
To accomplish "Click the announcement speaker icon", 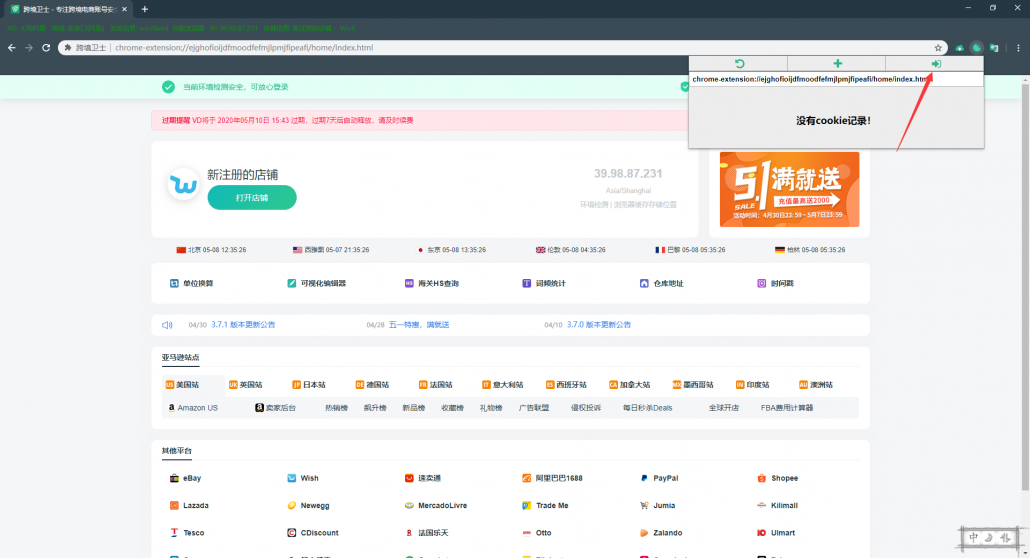I will click(167, 325).
